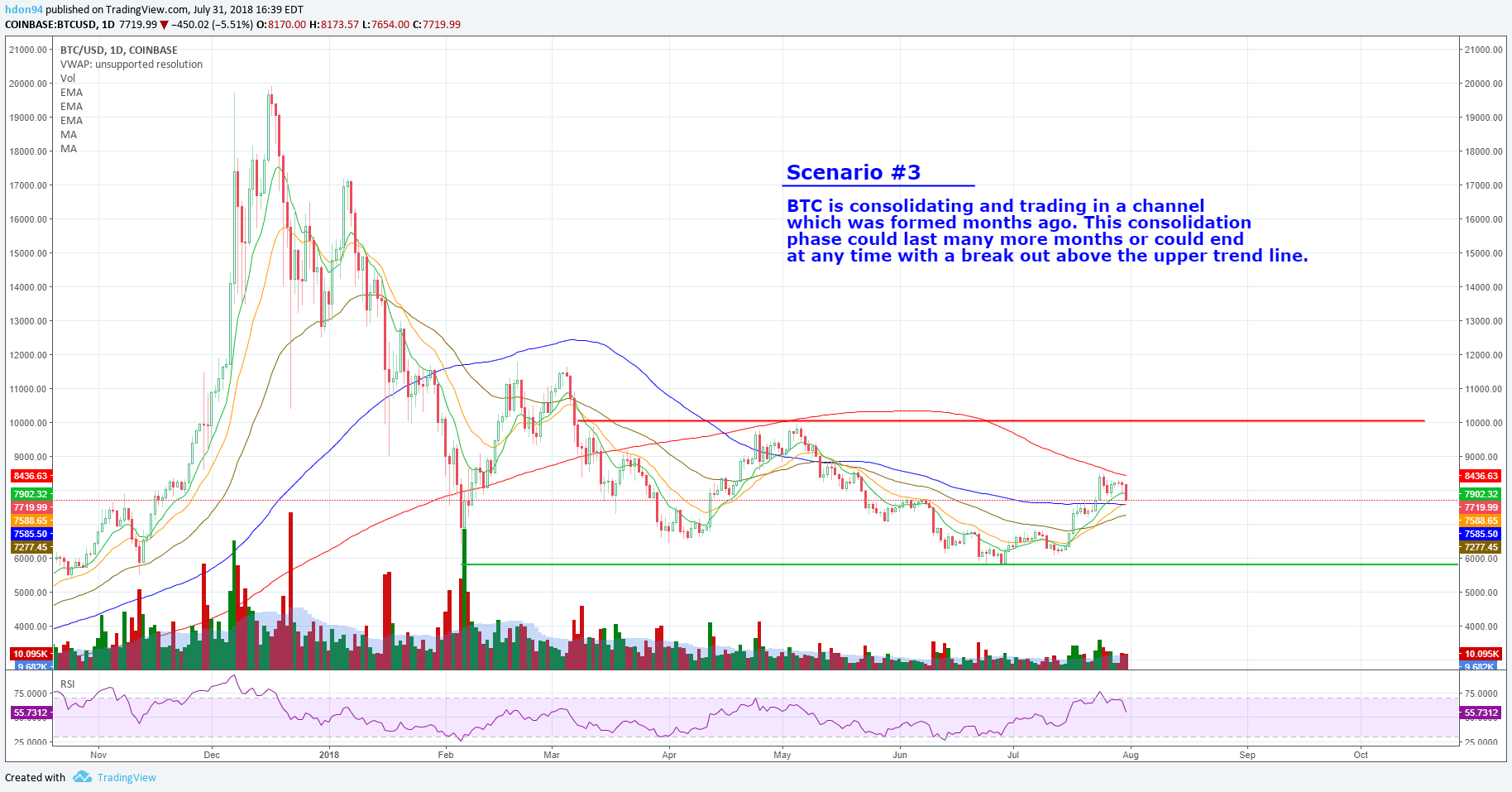Click the O:8170.00 open value
This screenshot has height=792, width=1512.
(x=281, y=25)
